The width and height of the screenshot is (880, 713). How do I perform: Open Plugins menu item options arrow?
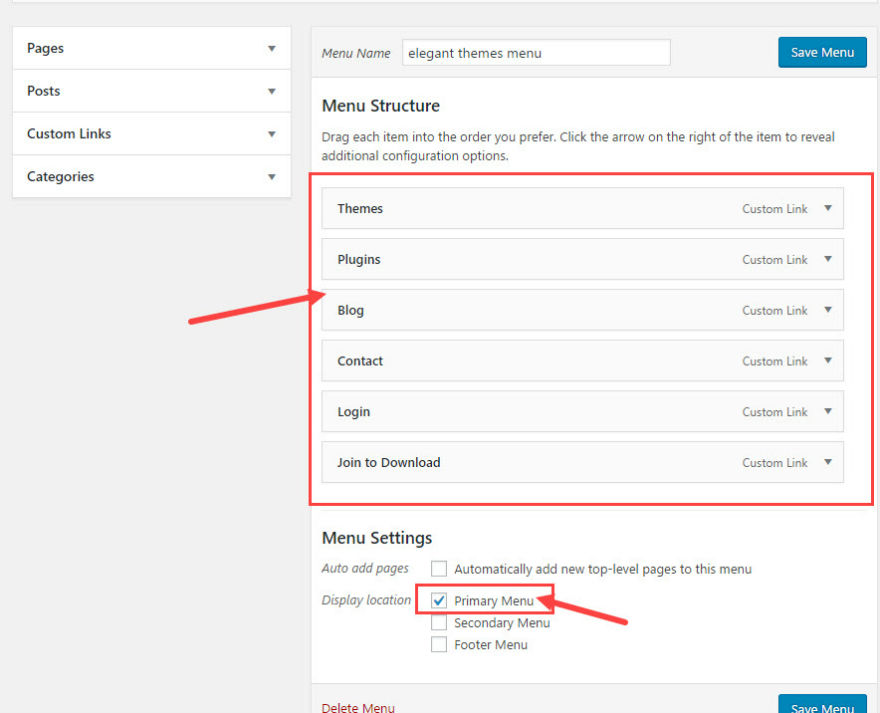coord(828,259)
